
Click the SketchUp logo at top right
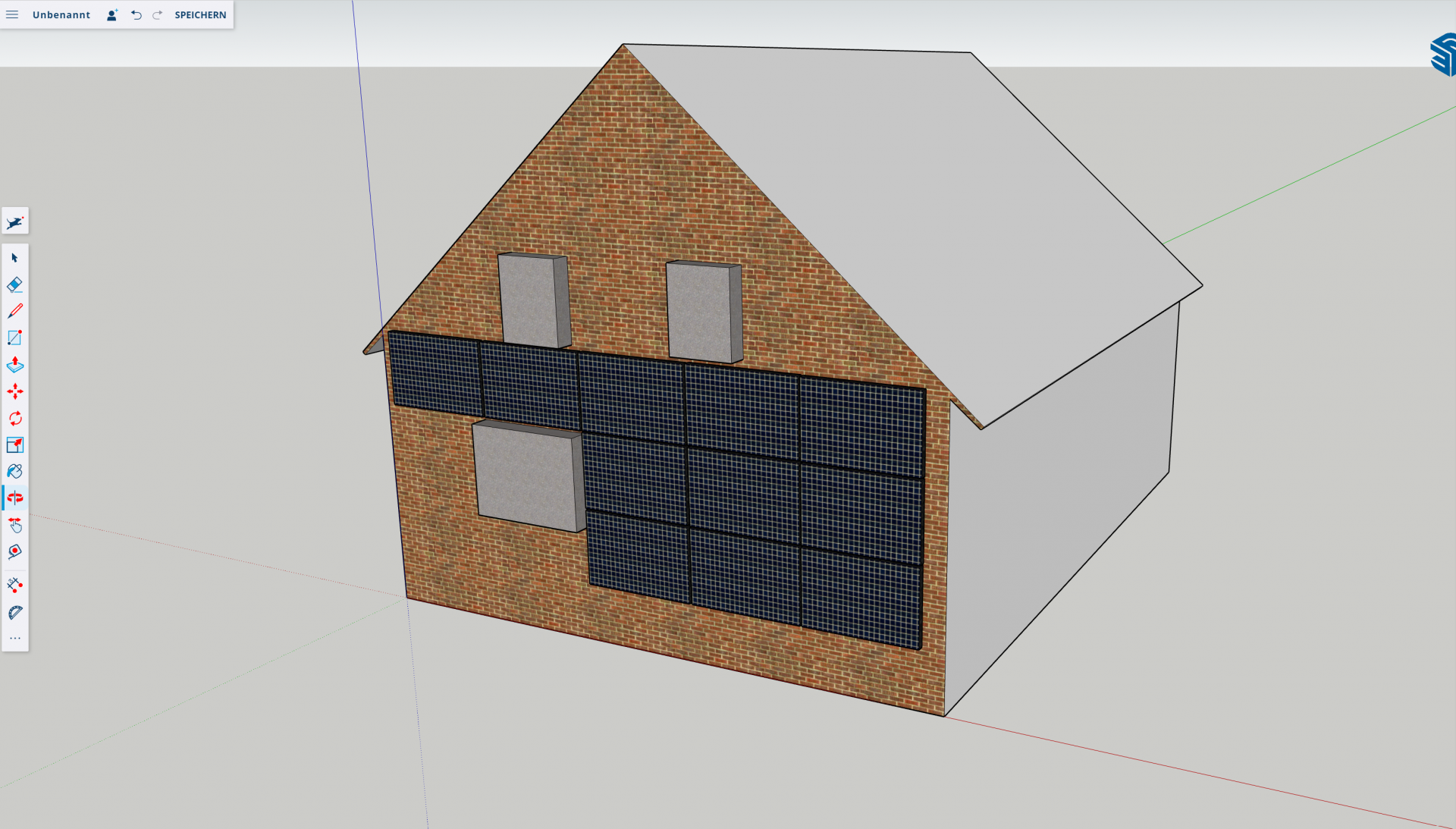click(x=1442, y=55)
